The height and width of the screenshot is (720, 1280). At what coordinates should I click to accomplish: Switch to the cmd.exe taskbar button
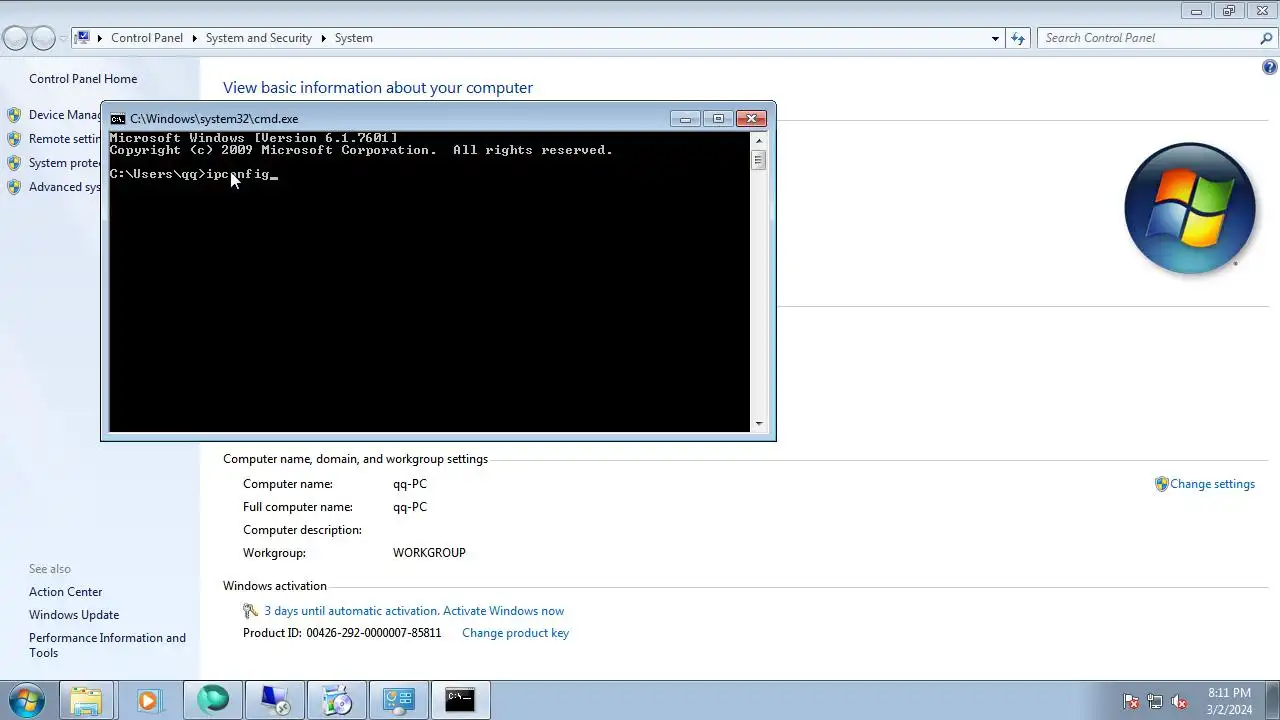point(460,700)
